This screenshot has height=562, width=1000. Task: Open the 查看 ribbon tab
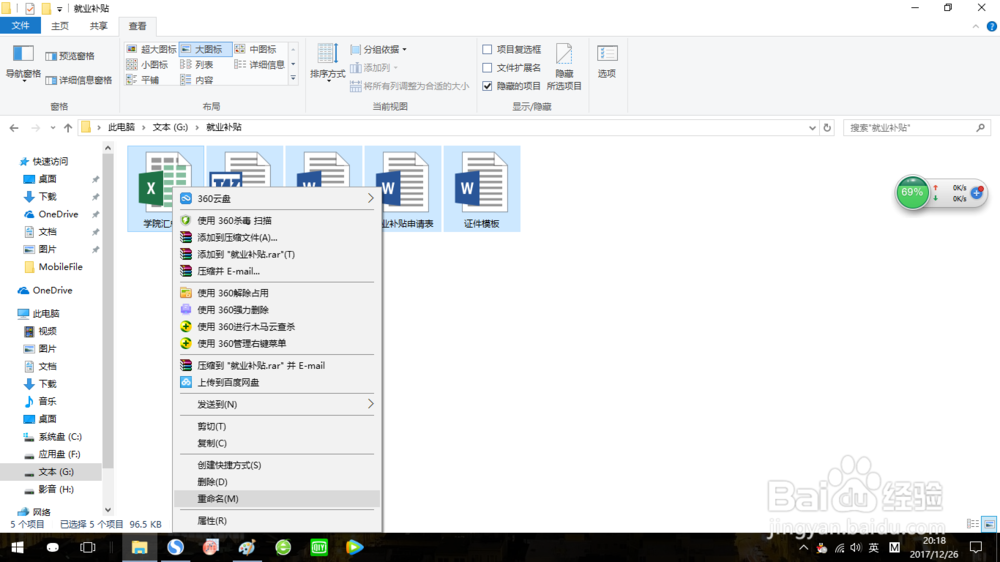pyautogui.click(x=137, y=26)
